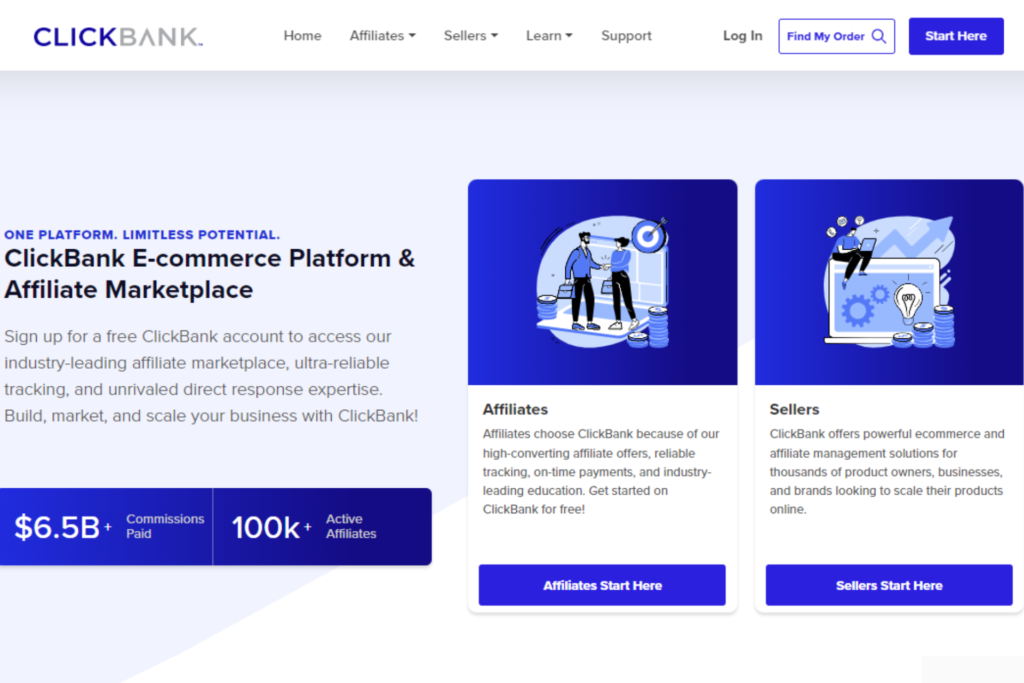The width and height of the screenshot is (1024, 683).
Task: Click the ClickBank logo
Action: click(118, 37)
